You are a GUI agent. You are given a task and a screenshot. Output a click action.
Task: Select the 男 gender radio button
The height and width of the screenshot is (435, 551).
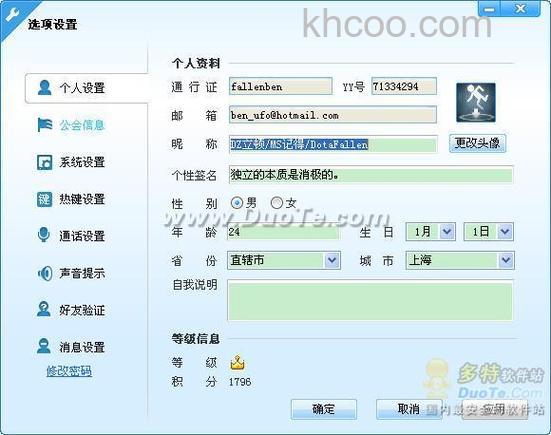click(237, 203)
